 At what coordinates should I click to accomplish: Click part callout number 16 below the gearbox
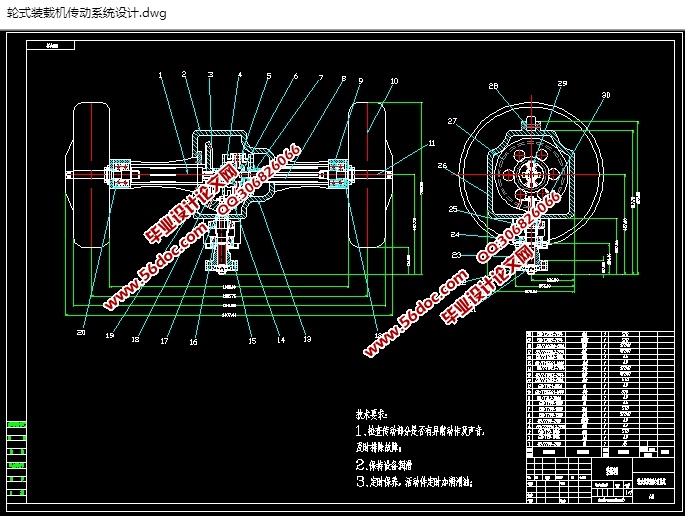194,341
